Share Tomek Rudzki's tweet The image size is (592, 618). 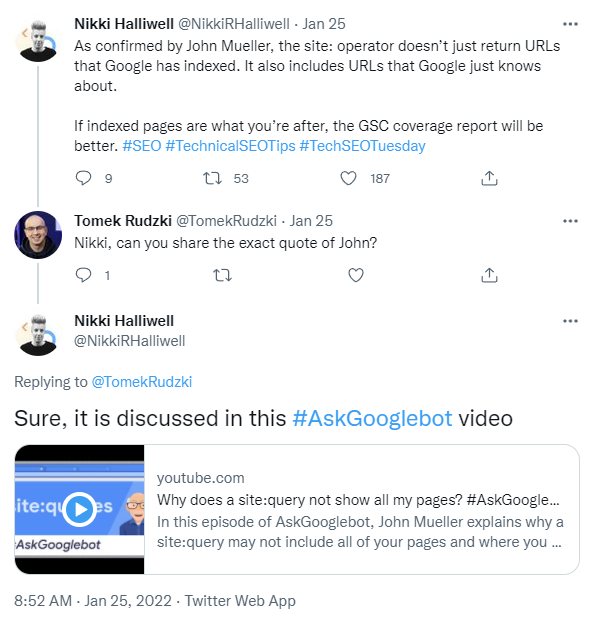pos(489,275)
